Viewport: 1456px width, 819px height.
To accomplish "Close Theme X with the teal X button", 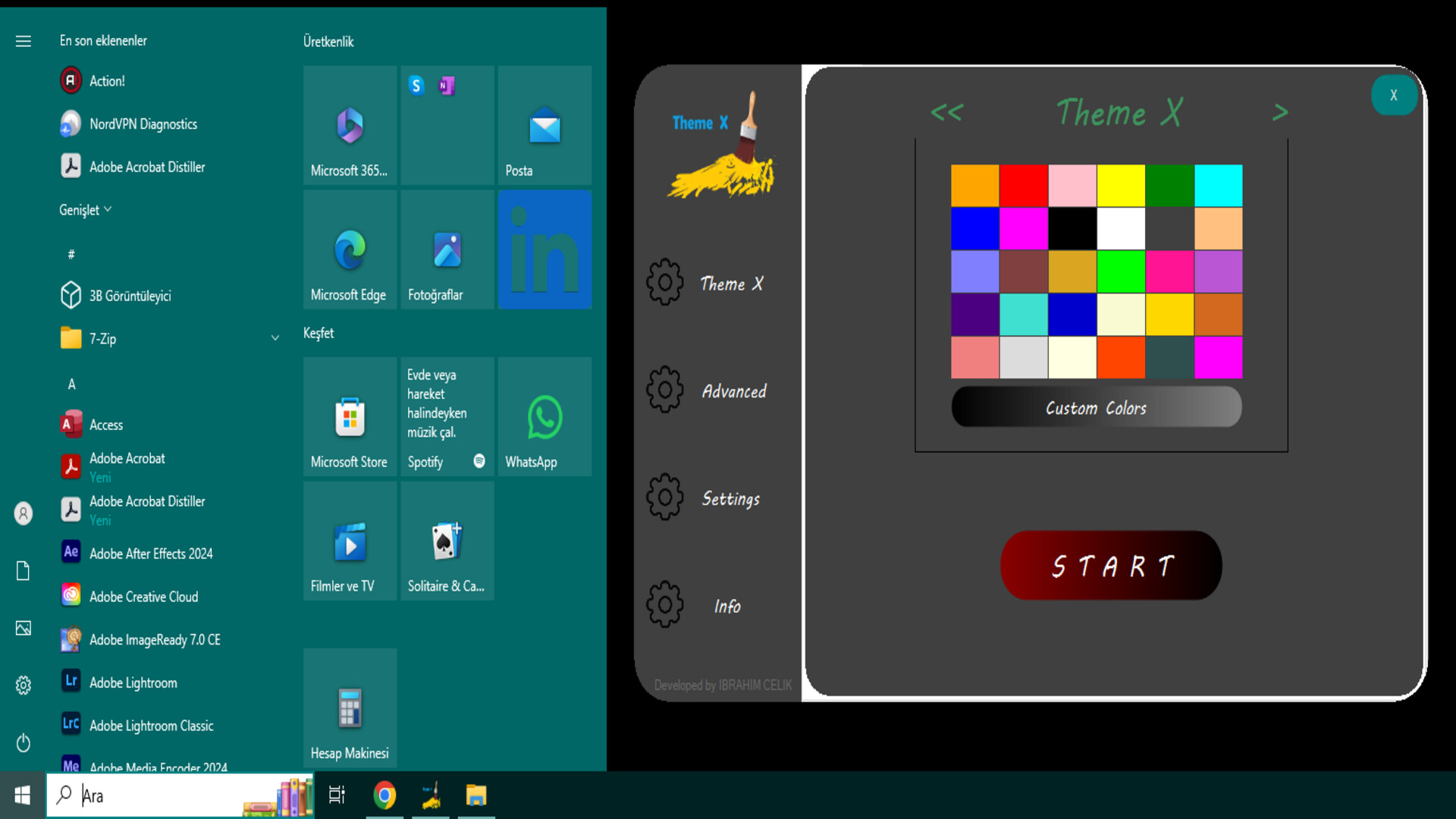I will coord(1394,95).
